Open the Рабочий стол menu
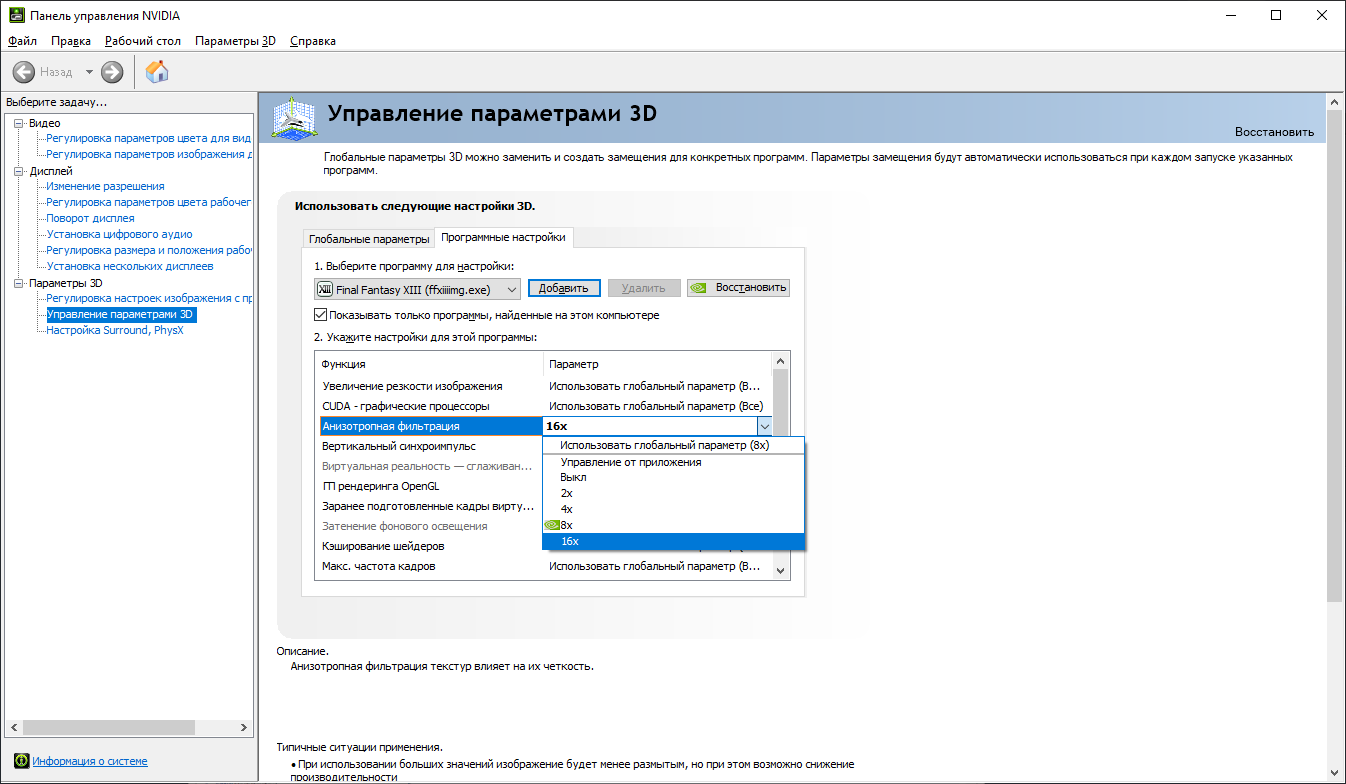 pos(143,41)
